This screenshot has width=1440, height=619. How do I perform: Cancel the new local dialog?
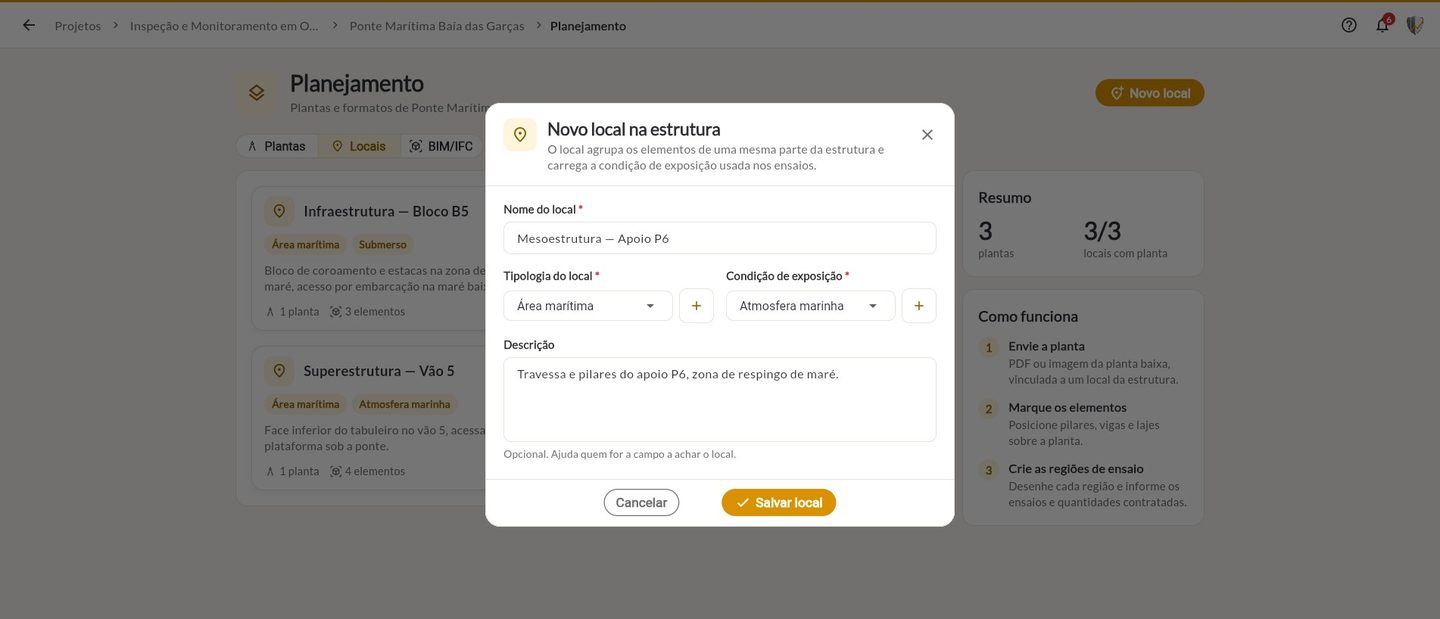[x=641, y=503]
